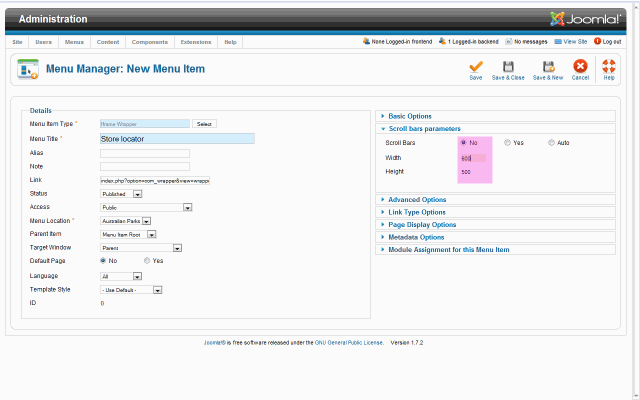This screenshot has height=400, width=640.
Task: Click the Save & New icon
Action: click(547, 66)
